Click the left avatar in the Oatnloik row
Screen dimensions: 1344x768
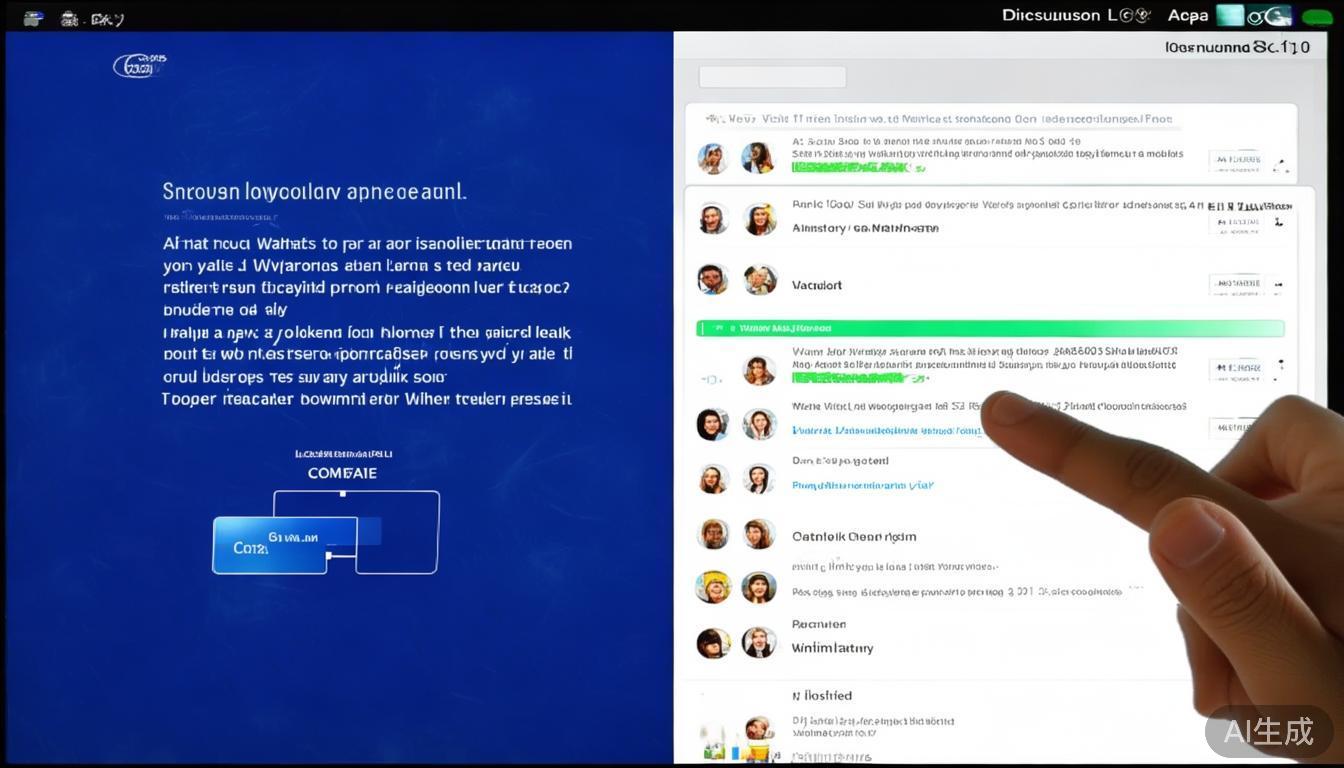713,534
